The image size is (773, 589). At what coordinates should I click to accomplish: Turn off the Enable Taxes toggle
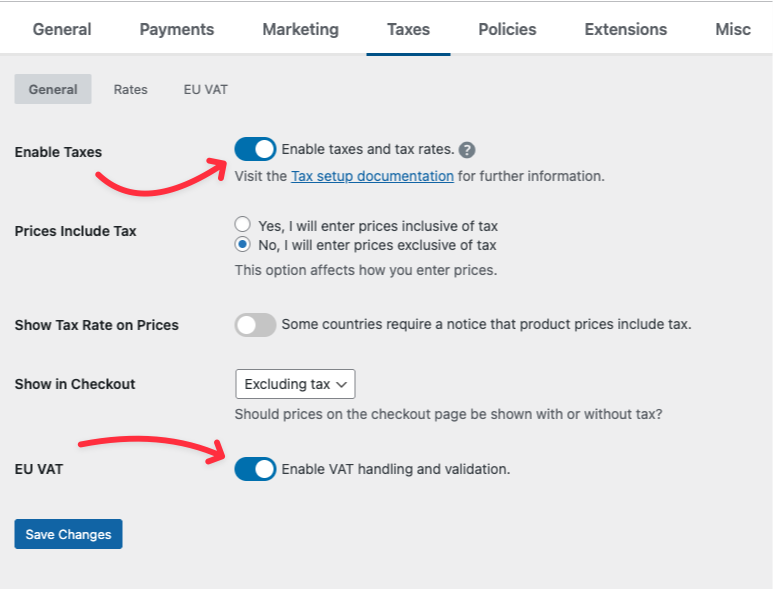tap(255, 149)
